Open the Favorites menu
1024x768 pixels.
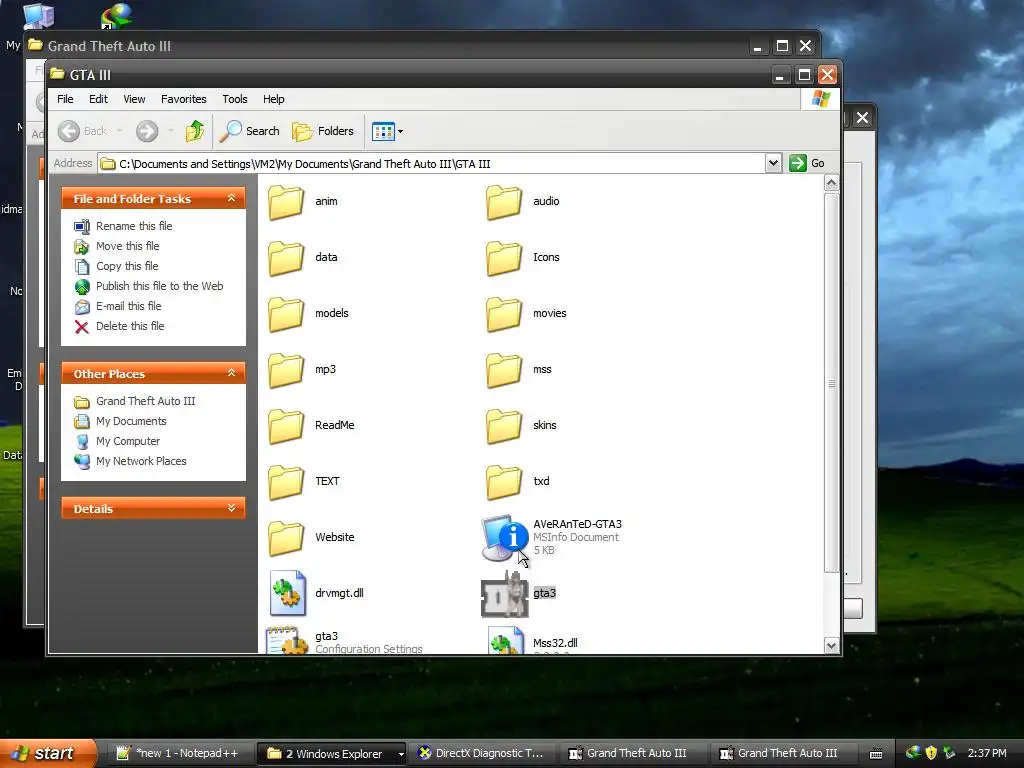point(184,99)
